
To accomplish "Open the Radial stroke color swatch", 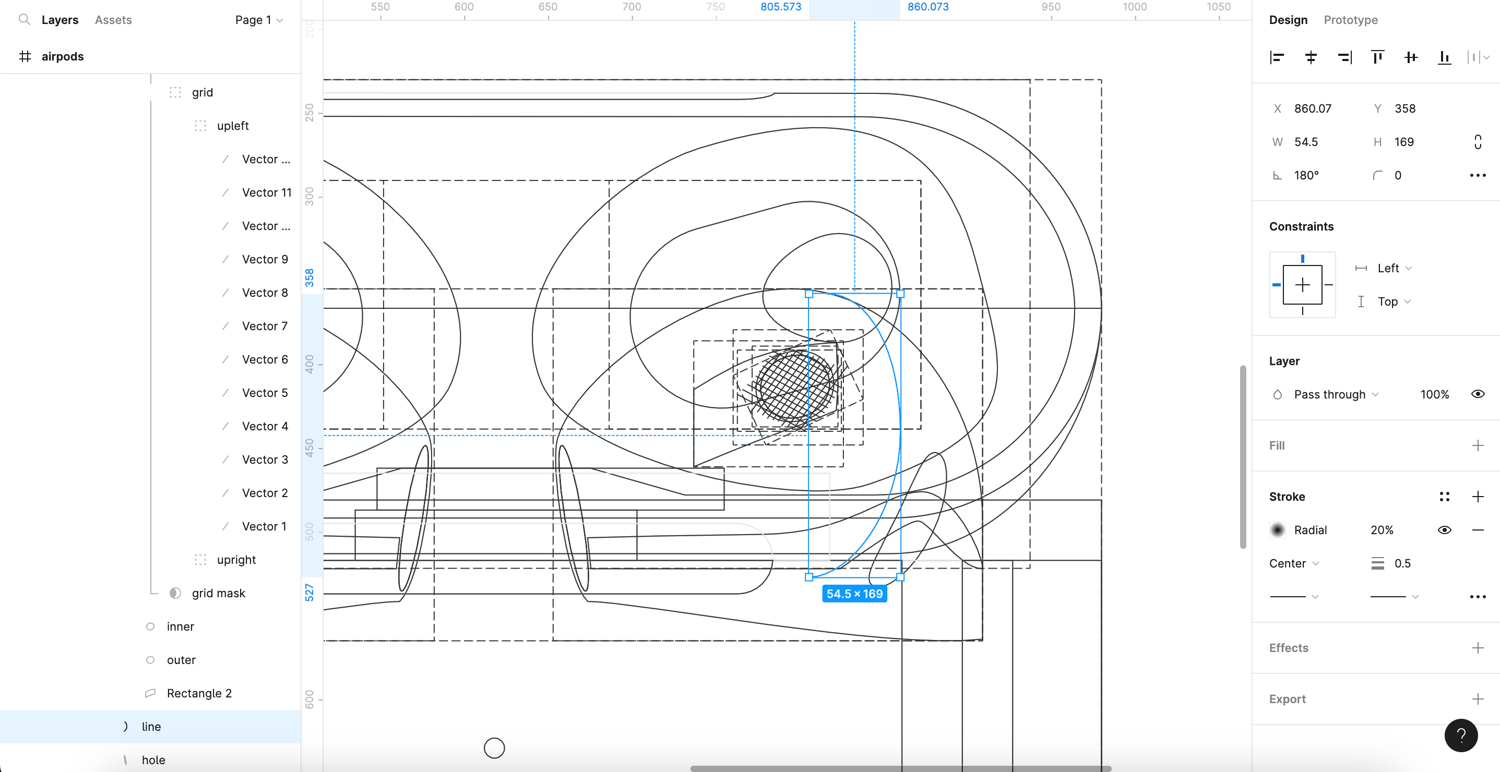I will (x=1277, y=530).
